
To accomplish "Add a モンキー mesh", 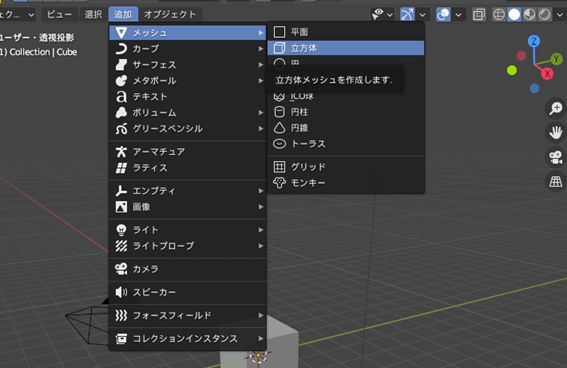I will [346, 183].
